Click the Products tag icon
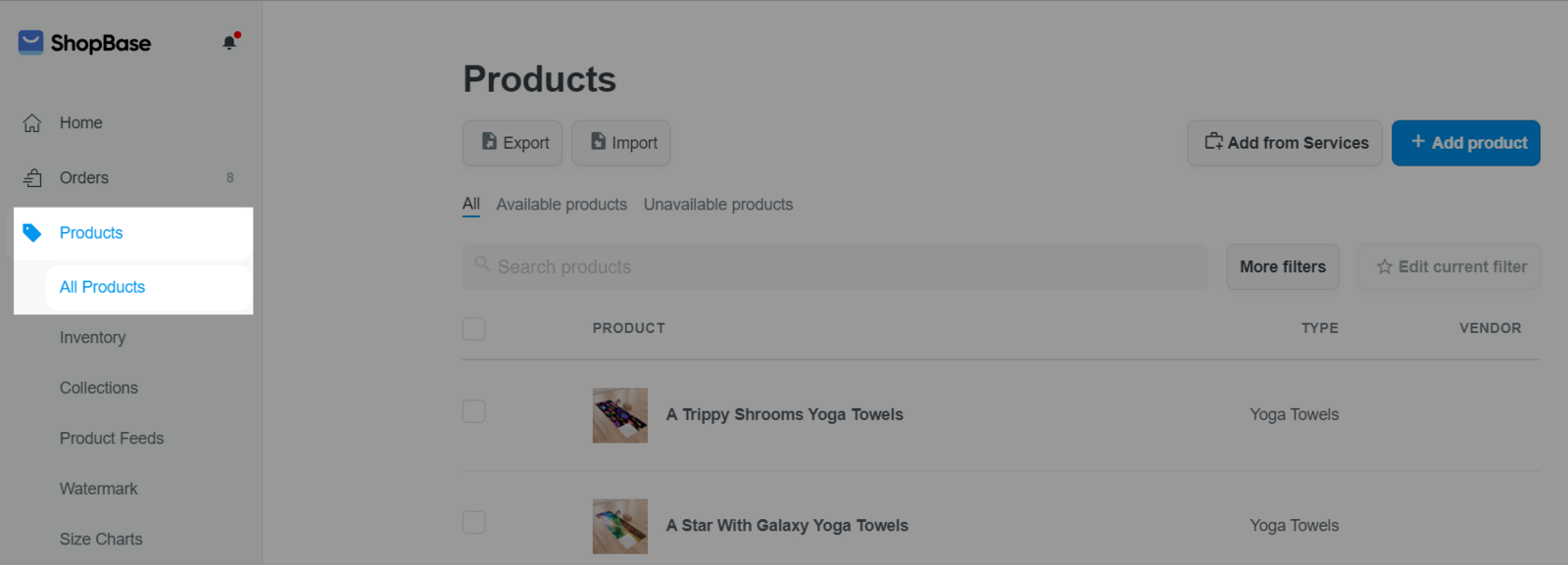Viewport: 1568px width, 565px height. click(x=32, y=233)
